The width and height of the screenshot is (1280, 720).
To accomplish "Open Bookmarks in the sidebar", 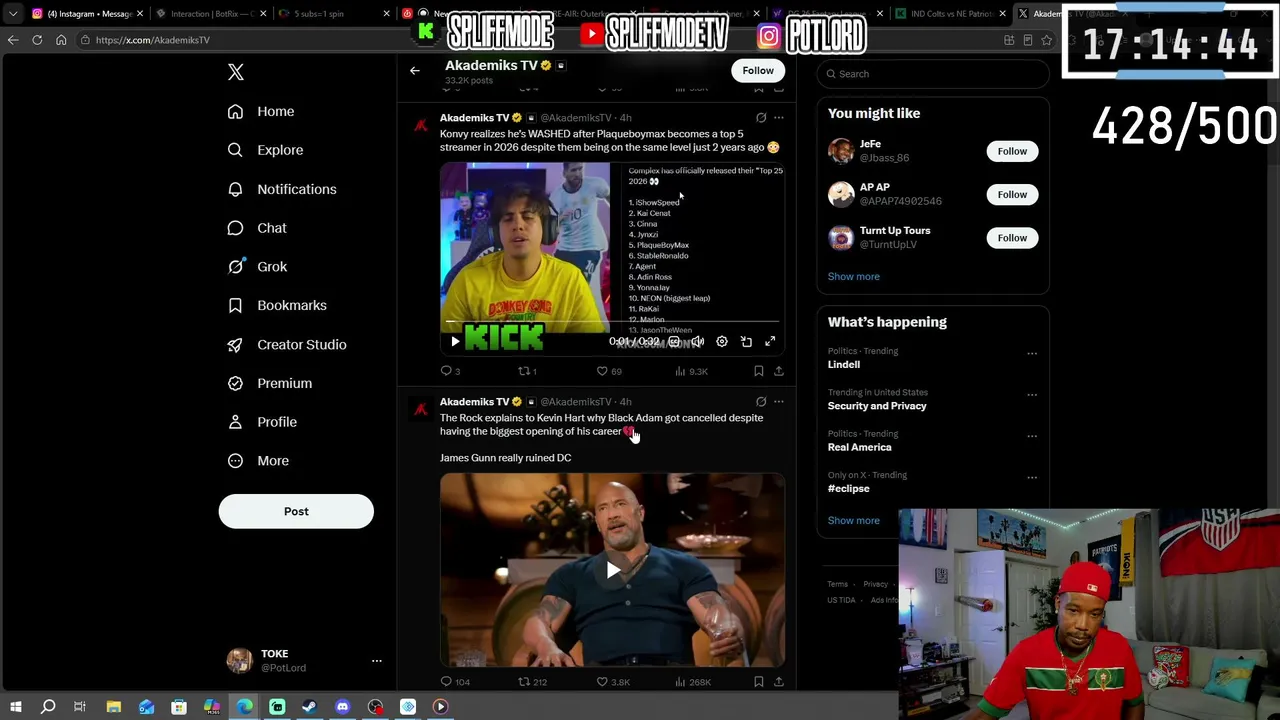I will (277, 305).
